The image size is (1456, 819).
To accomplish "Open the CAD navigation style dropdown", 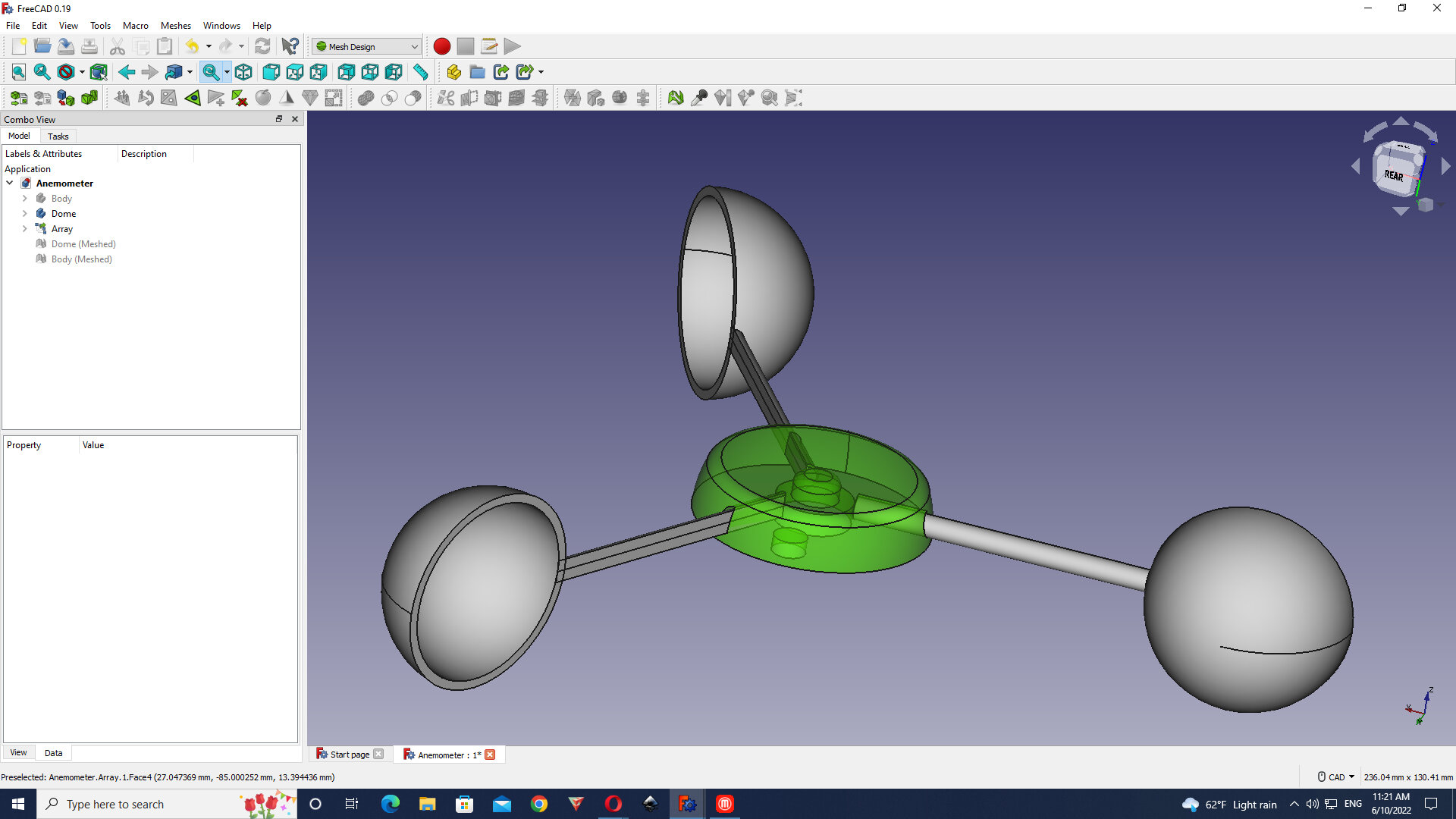I will click(x=1337, y=777).
